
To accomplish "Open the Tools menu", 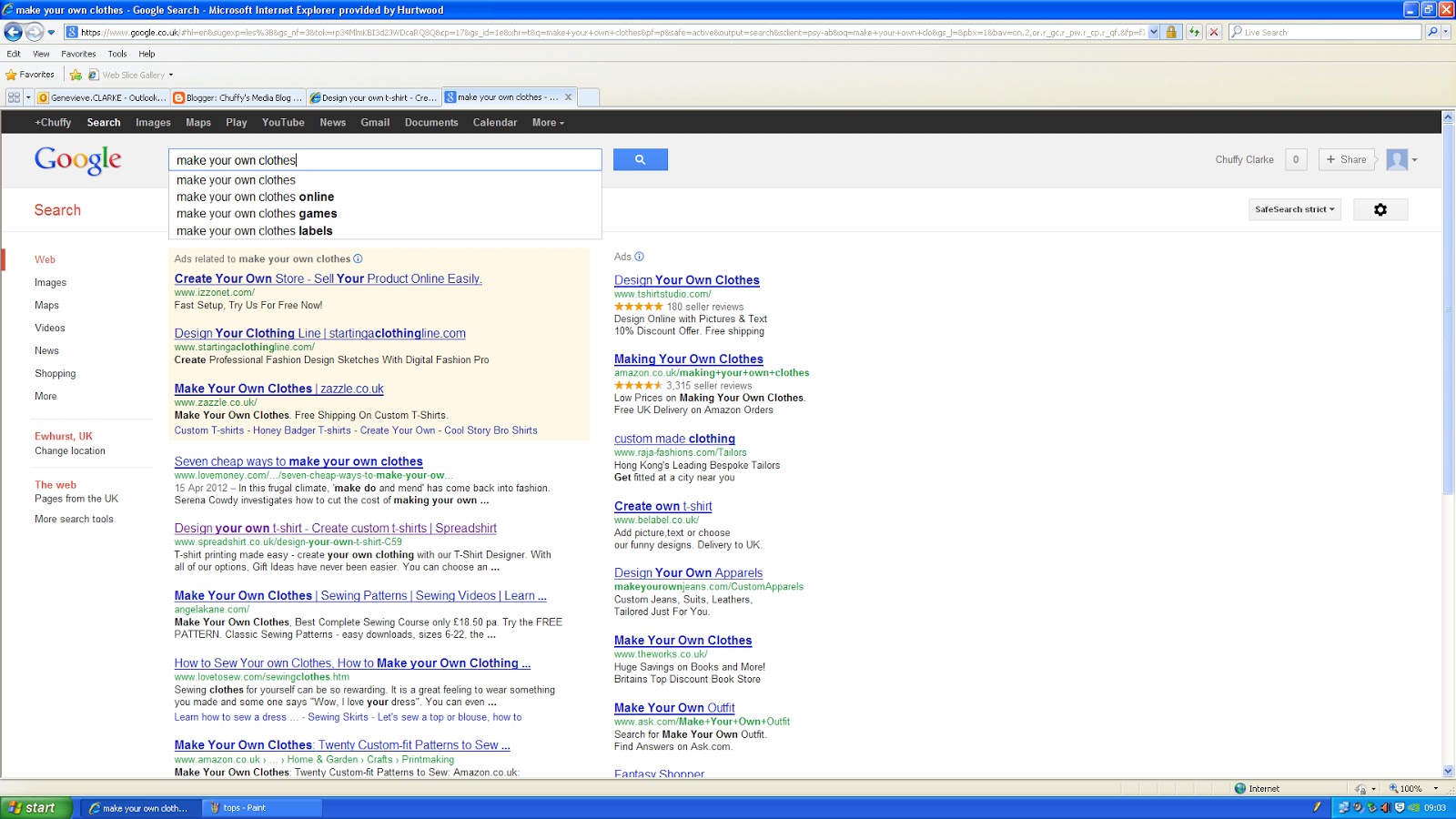I will 117,54.
